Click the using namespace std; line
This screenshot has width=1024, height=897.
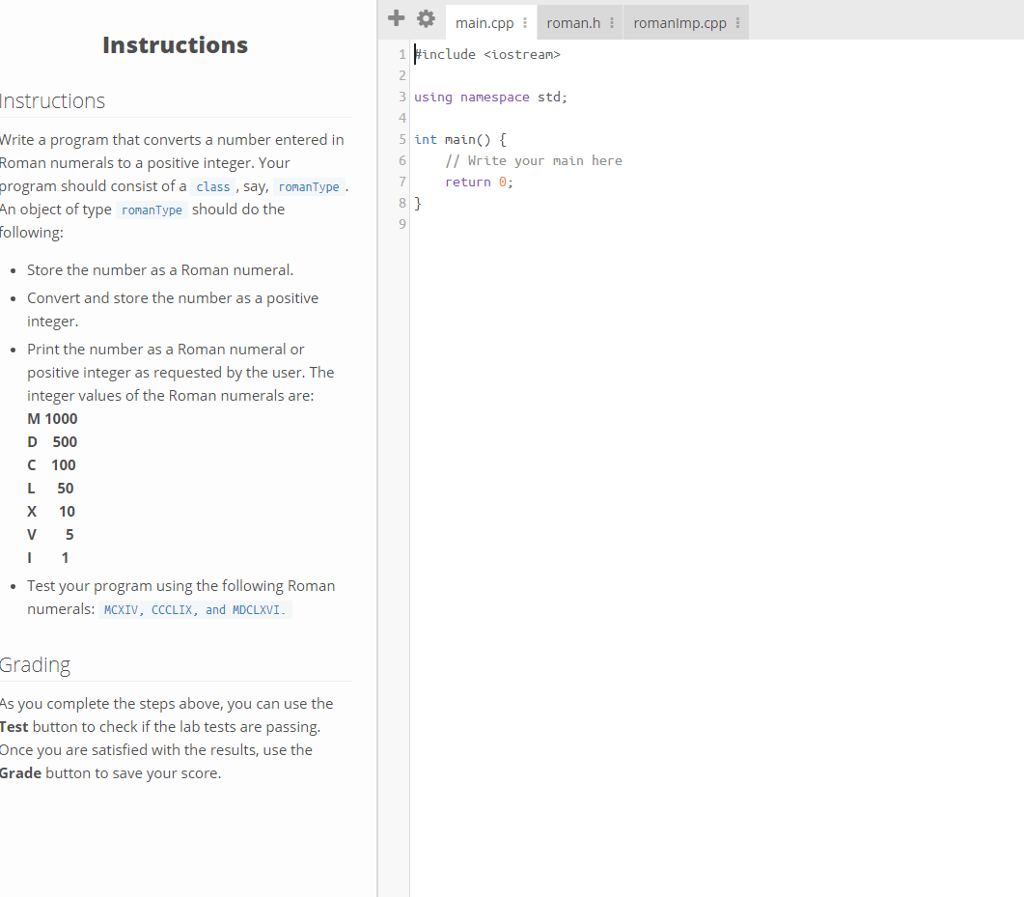click(491, 96)
